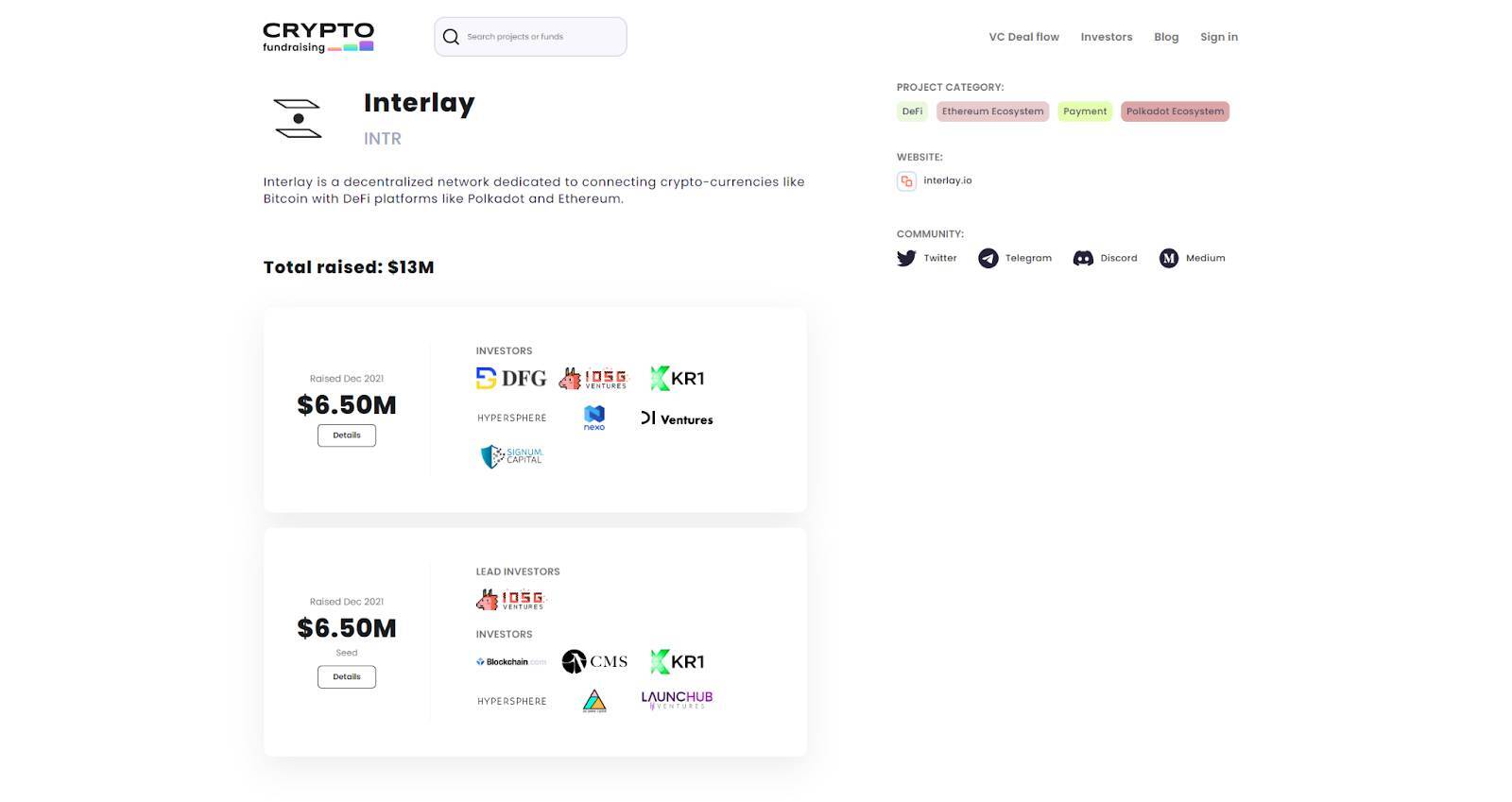
Task: Click the Total raised: $13M heading
Action: [349, 267]
